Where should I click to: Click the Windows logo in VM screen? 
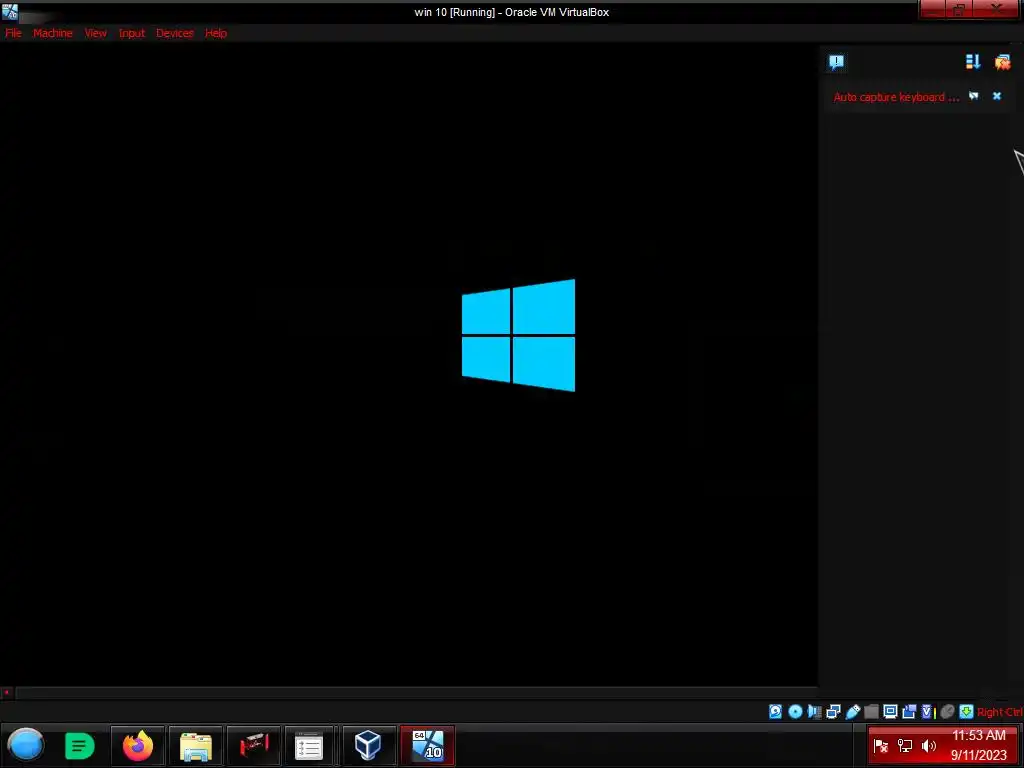pos(519,335)
